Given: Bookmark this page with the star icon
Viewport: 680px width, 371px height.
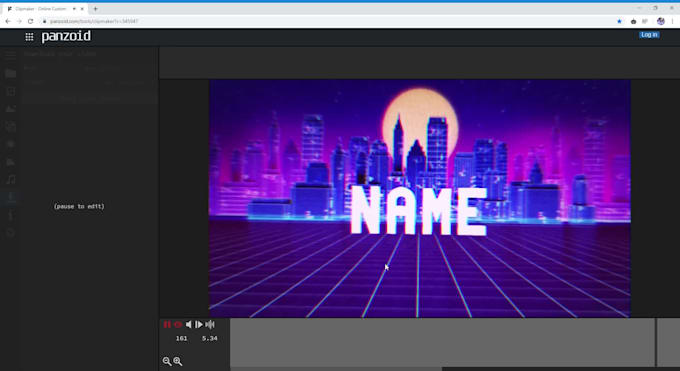Looking at the screenshot, I should pos(619,21).
